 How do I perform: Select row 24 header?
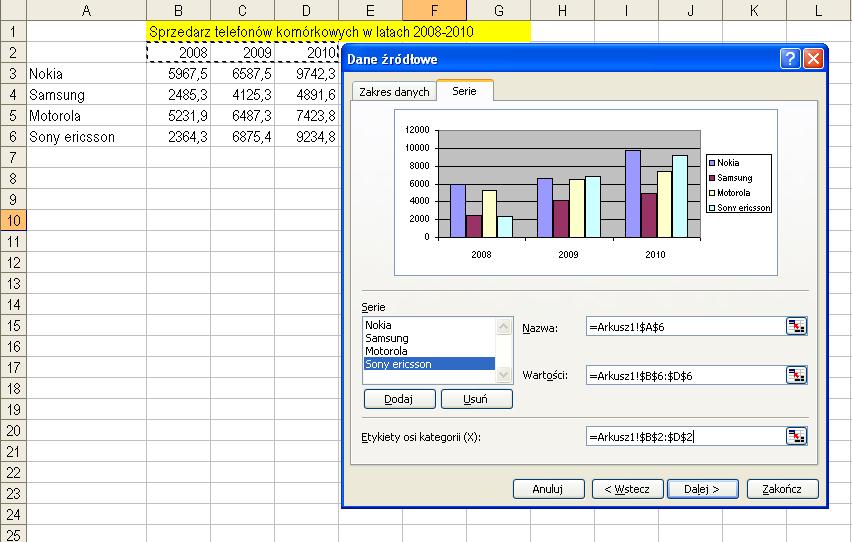click(x=13, y=514)
